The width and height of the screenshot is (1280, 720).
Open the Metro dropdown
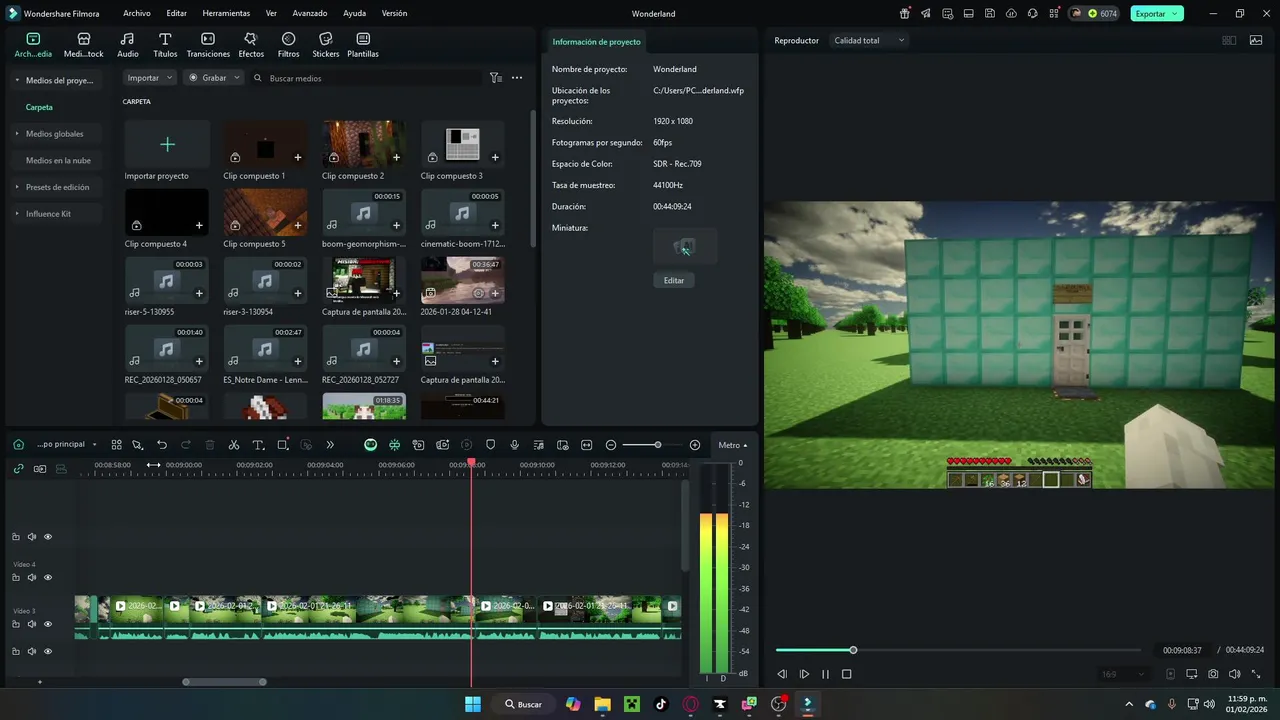pos(732,445)
